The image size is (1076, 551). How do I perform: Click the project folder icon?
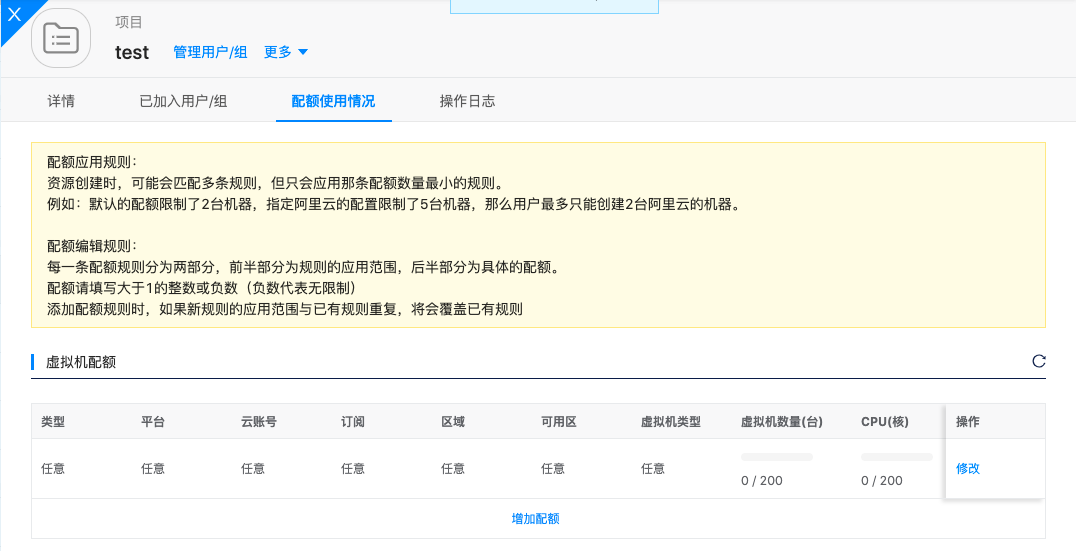[x=61, y=39]
